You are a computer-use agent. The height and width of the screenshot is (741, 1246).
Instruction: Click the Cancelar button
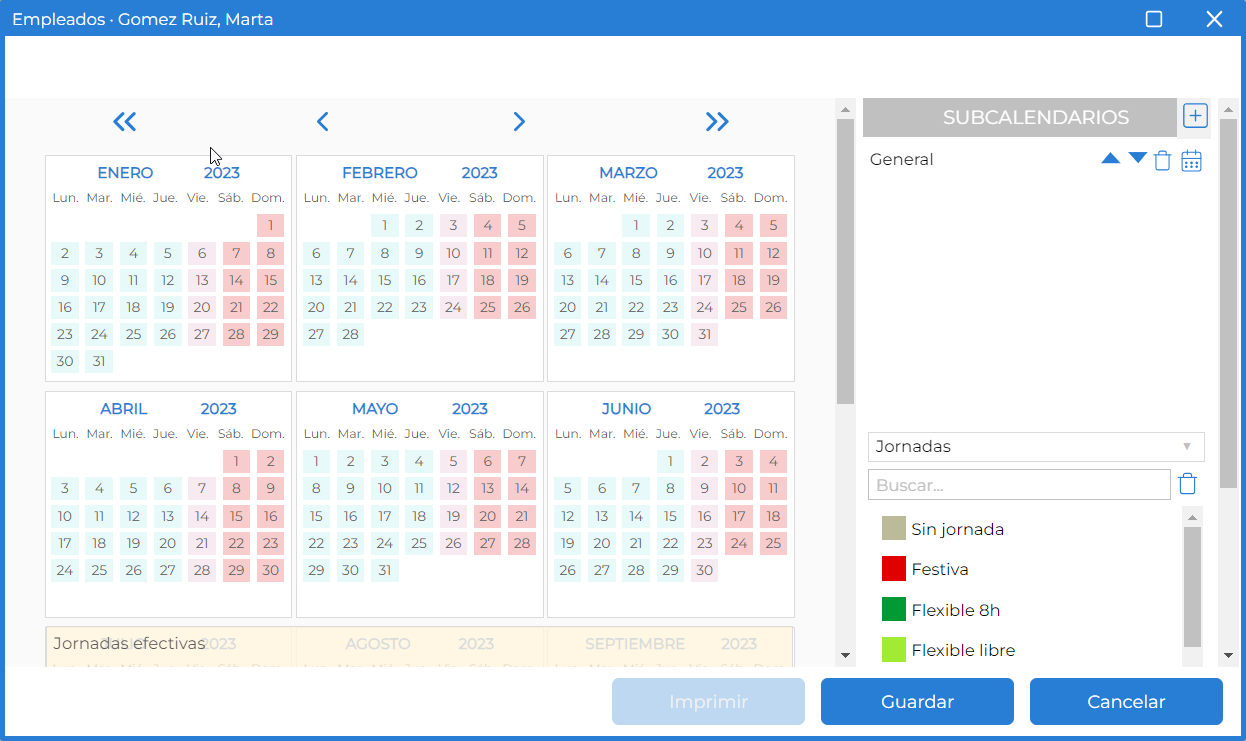click(x=1126, y=702)
